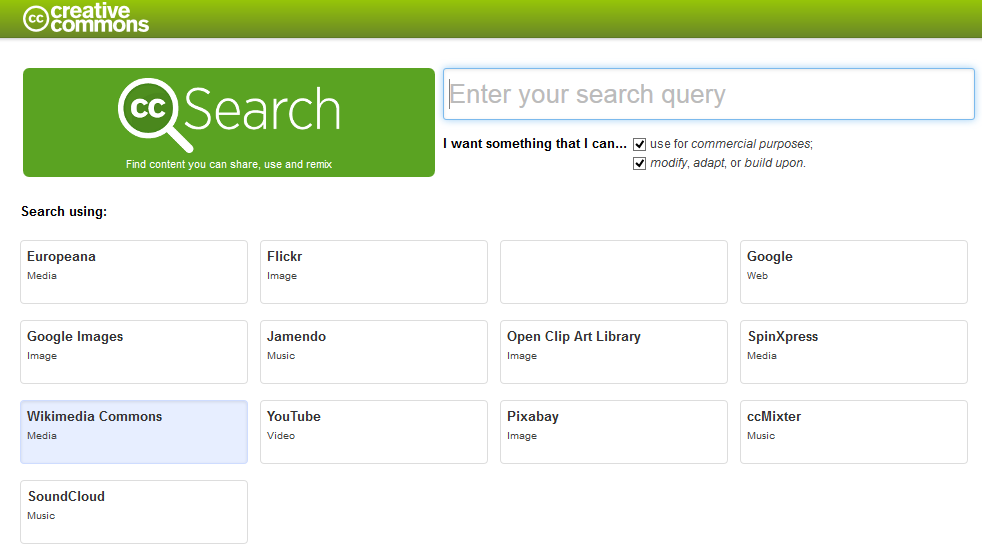Viewport: 982px width, 558px height.
Task: Select SpinXpress media search
Action: [x=853, y=351]
